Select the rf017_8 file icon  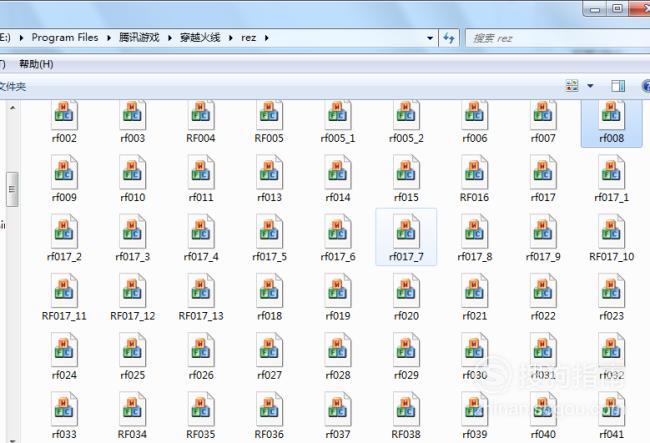pyautogui.click(x=475, y=231)
